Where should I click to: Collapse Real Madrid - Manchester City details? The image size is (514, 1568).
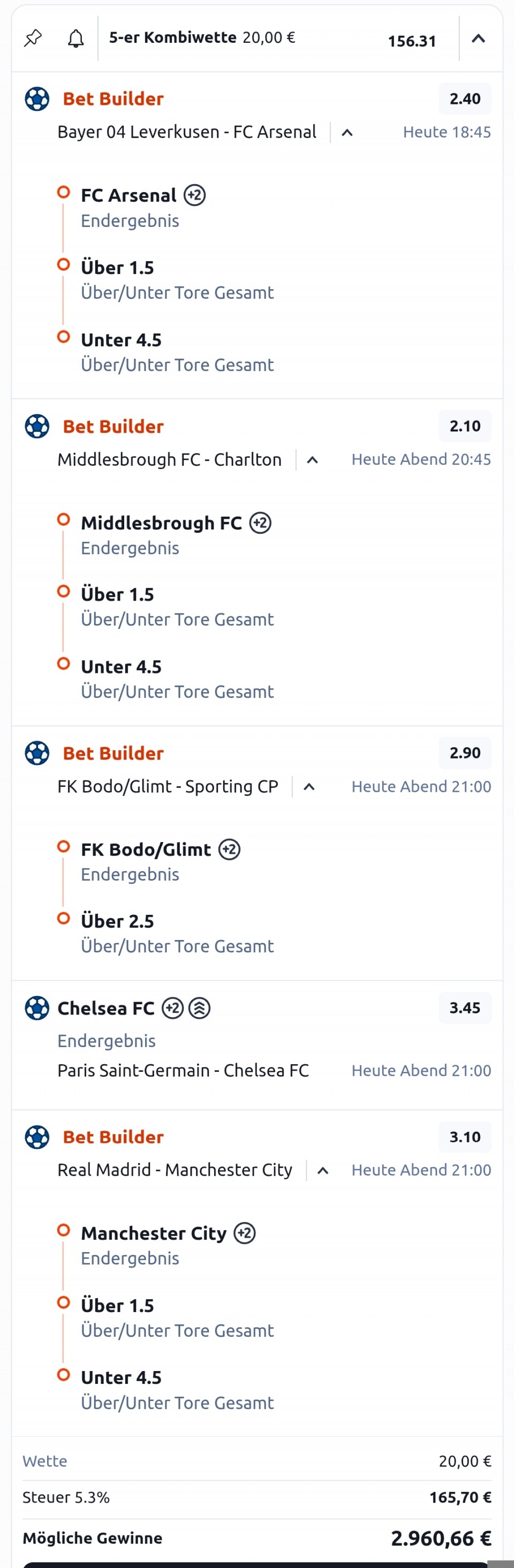323,1171
